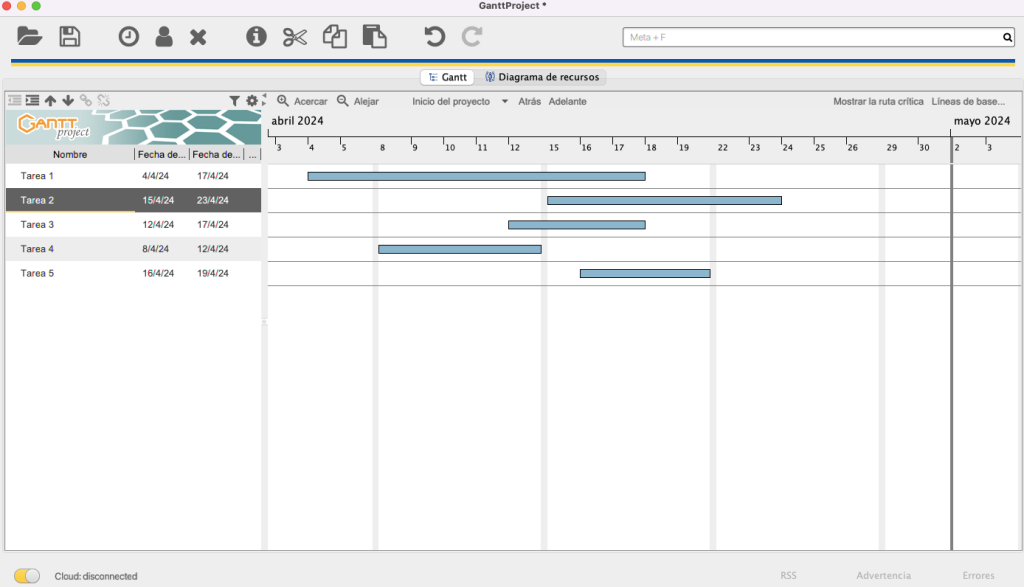The width and height of the screenshot is (1024, 587).
Task: Click the person icon for resources
Action: [x=164, y=37]
